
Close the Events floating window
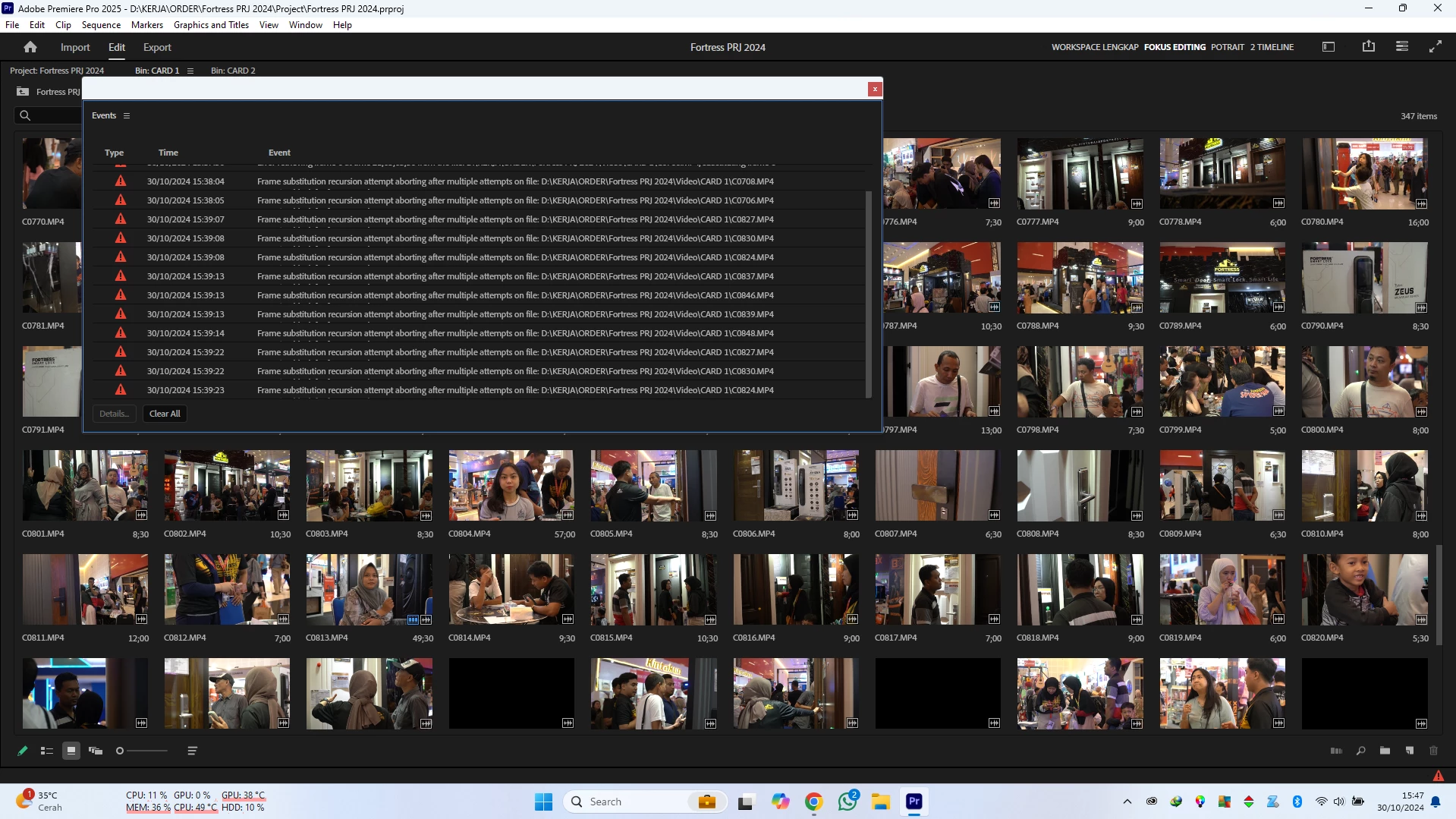tap(875, 89)
